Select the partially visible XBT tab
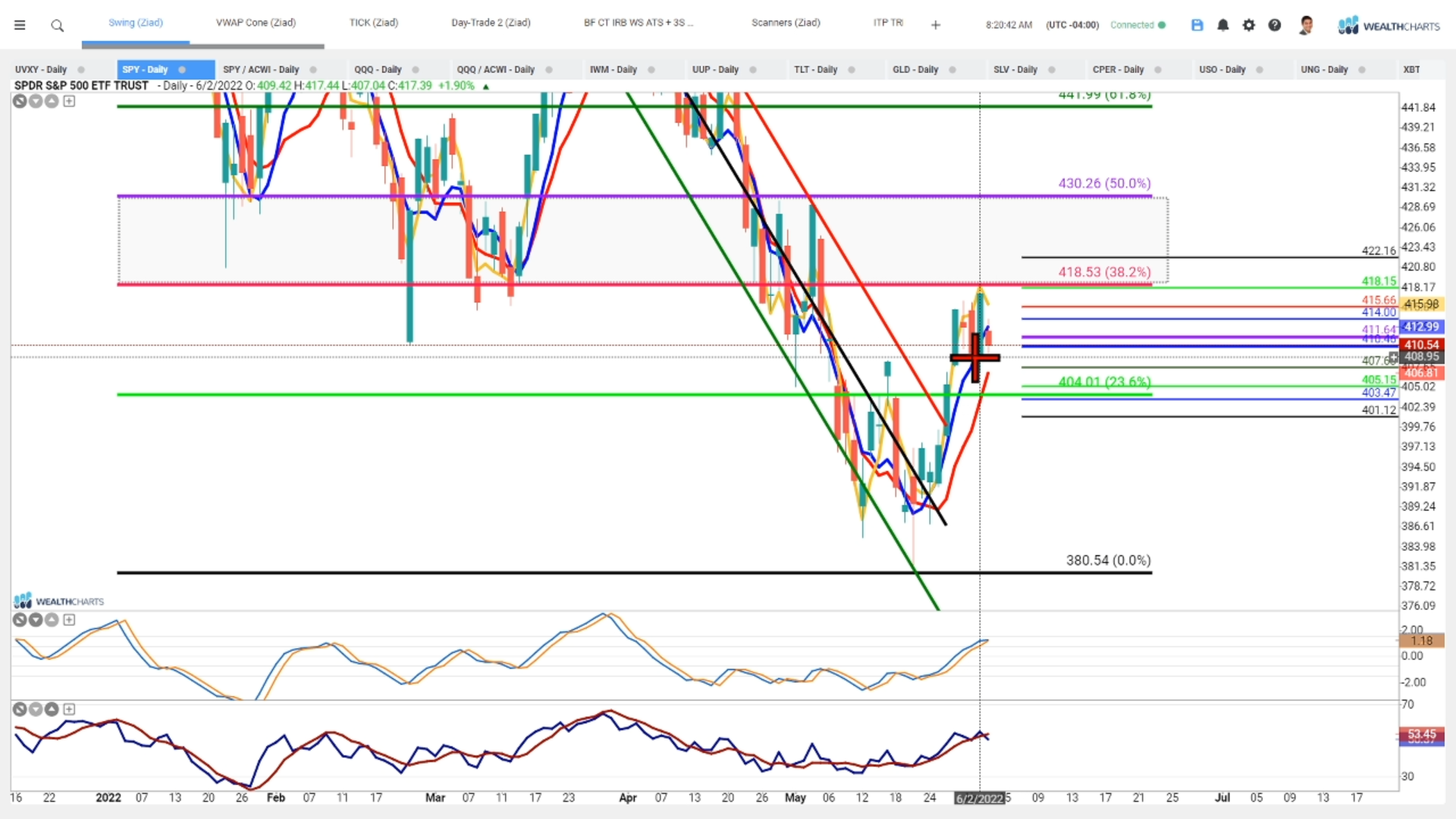1456x819 pixels. (x=1411, y=70)
